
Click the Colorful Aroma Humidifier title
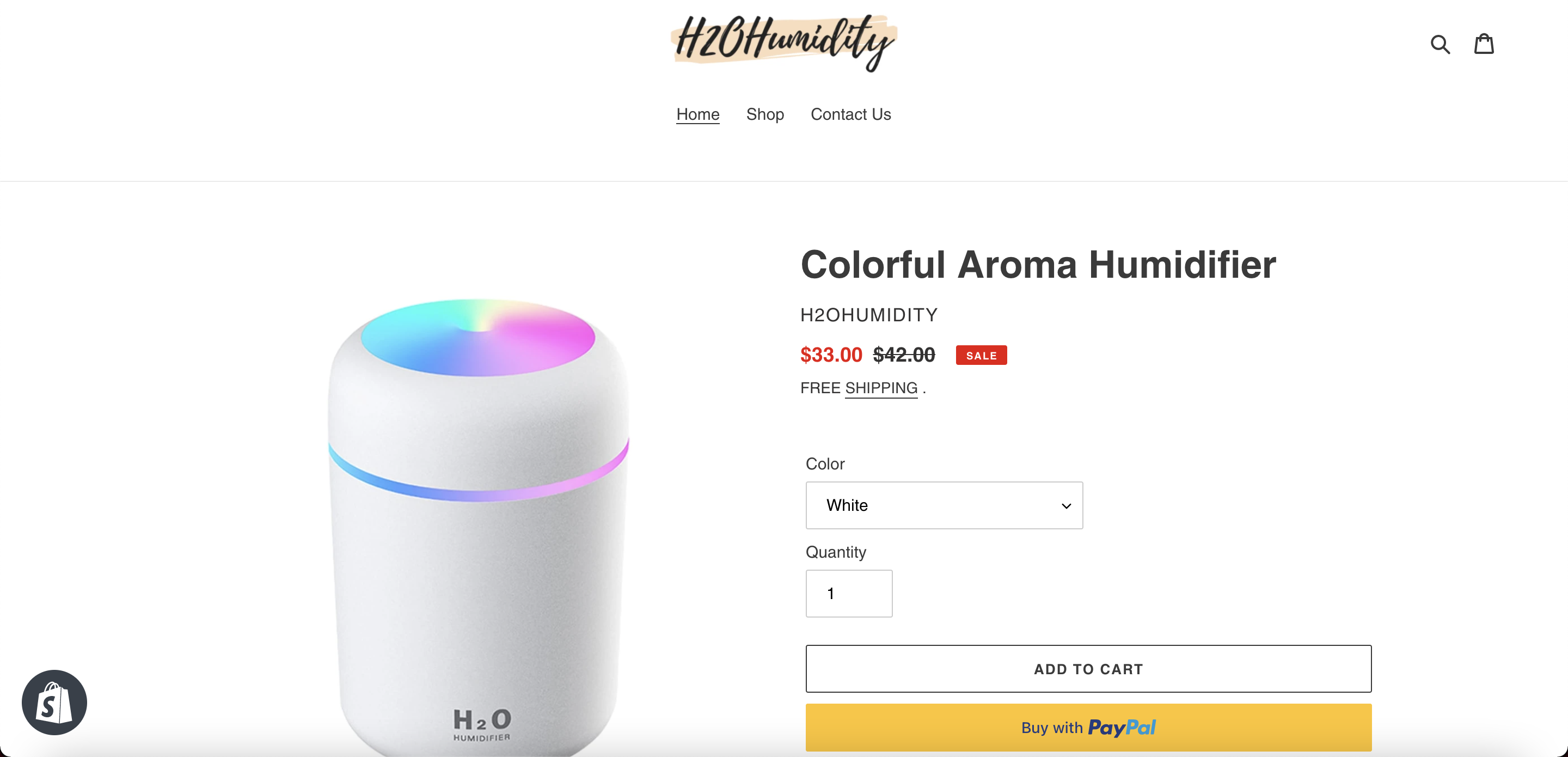[1038, 265]
